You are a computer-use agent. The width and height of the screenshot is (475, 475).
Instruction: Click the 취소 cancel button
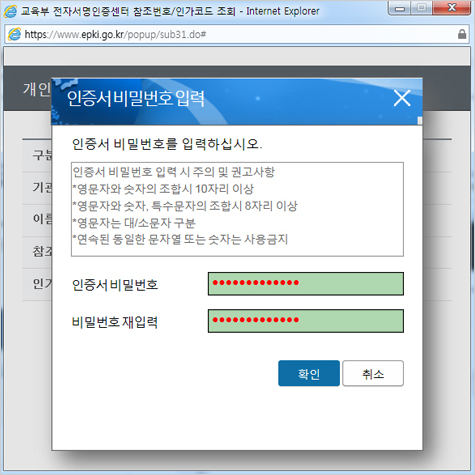(x=373, y=373)
